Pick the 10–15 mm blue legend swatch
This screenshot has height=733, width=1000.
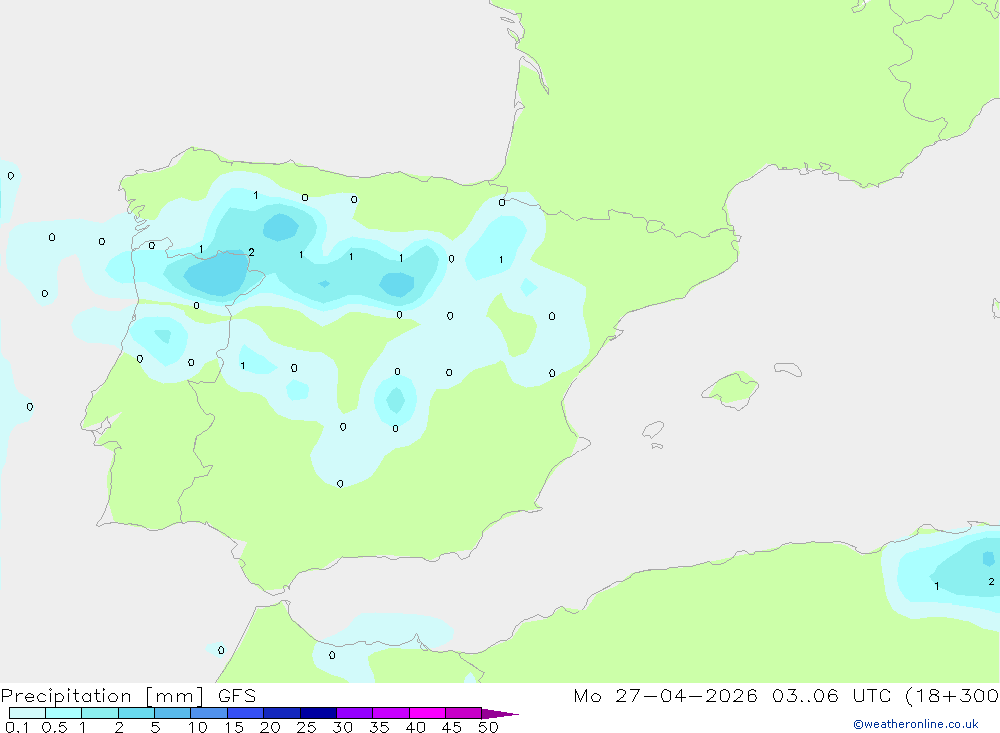click(x=209, y=713)
